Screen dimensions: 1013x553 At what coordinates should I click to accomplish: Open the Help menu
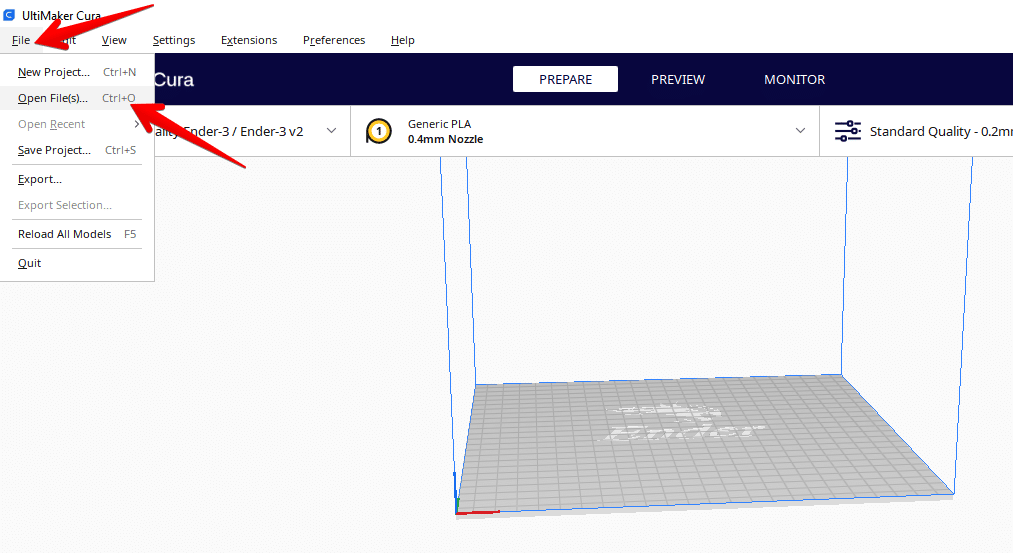click(402, 40)
